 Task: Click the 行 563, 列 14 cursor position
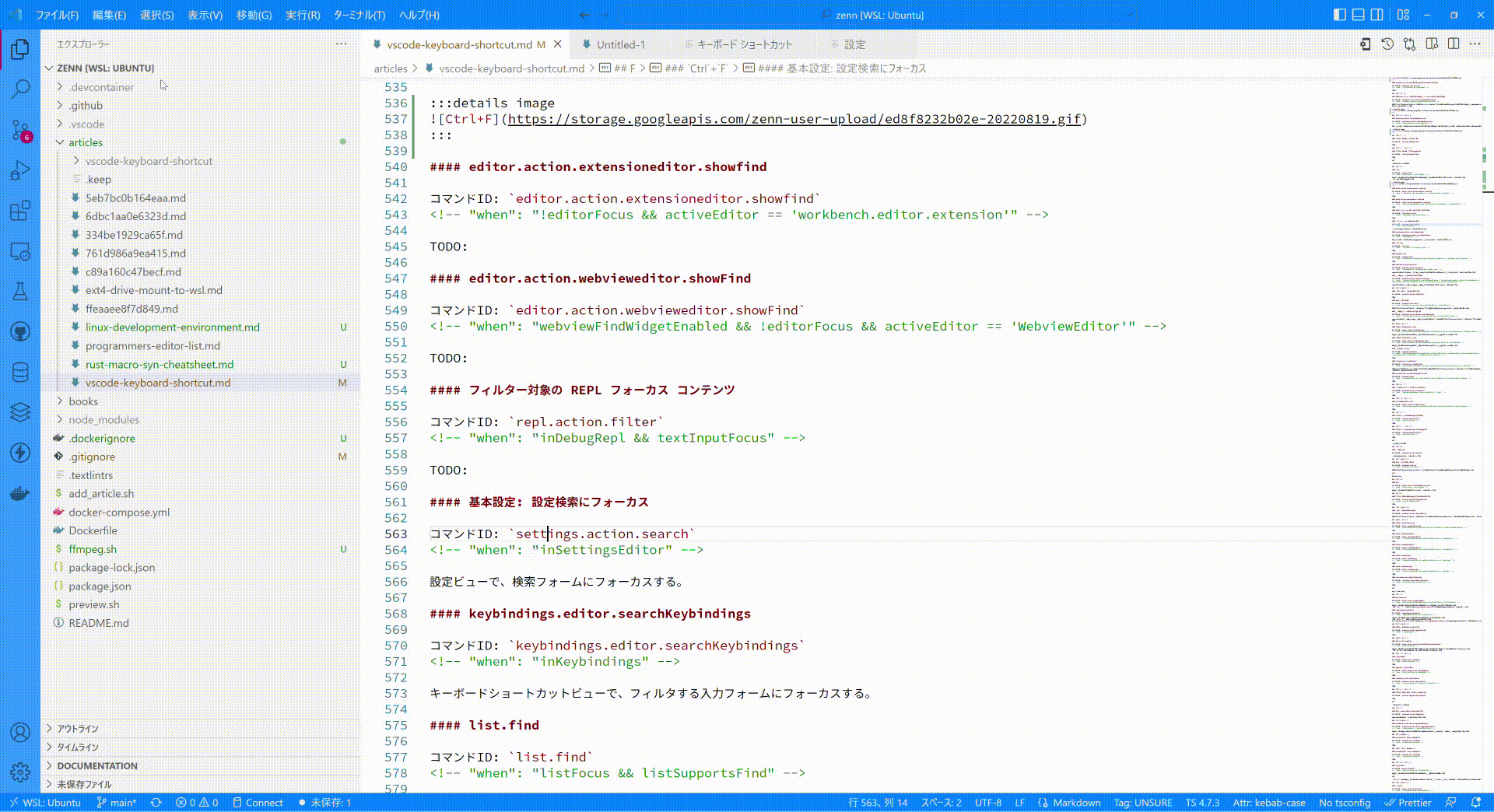878,803
